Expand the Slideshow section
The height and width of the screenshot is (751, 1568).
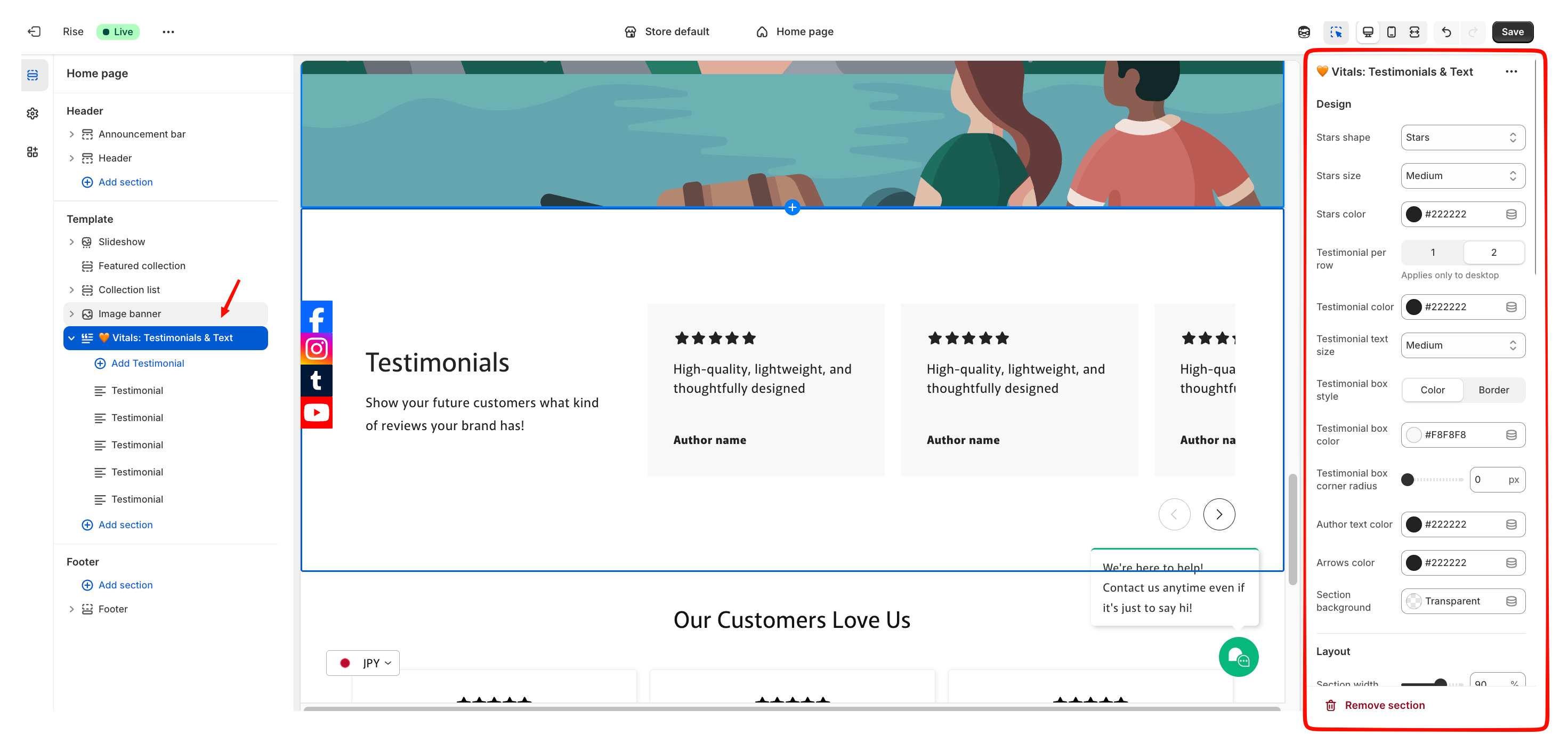72,241
